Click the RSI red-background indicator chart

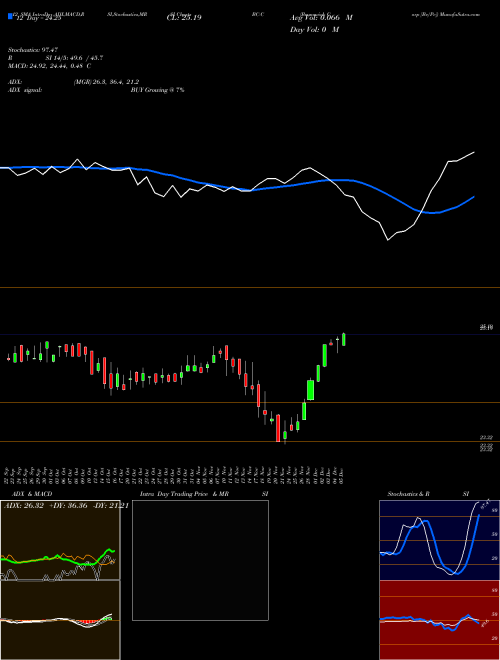(x=439, y=620)
